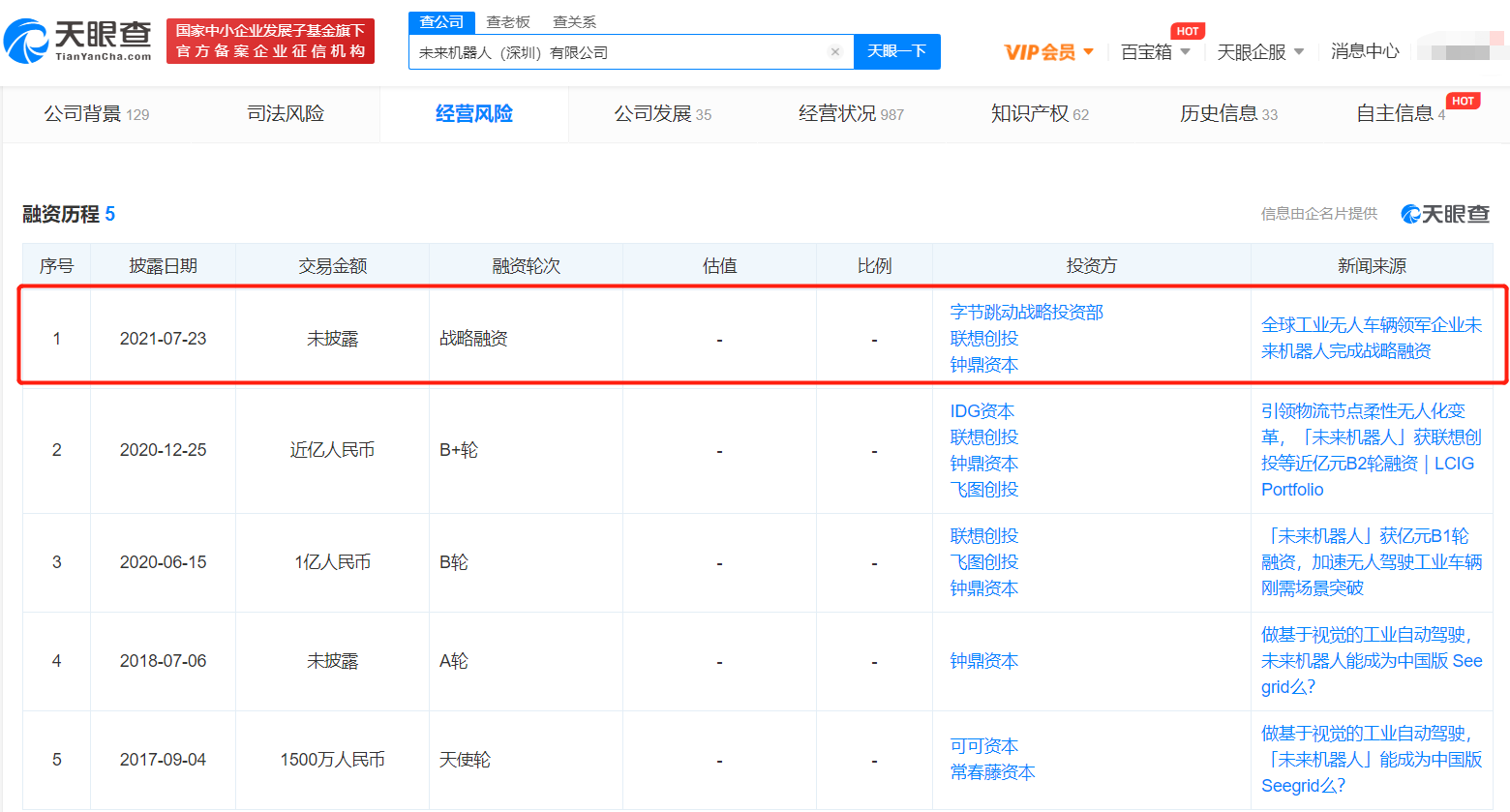
Task: Click the 融资历程 section heading
Action: (69, 214)
